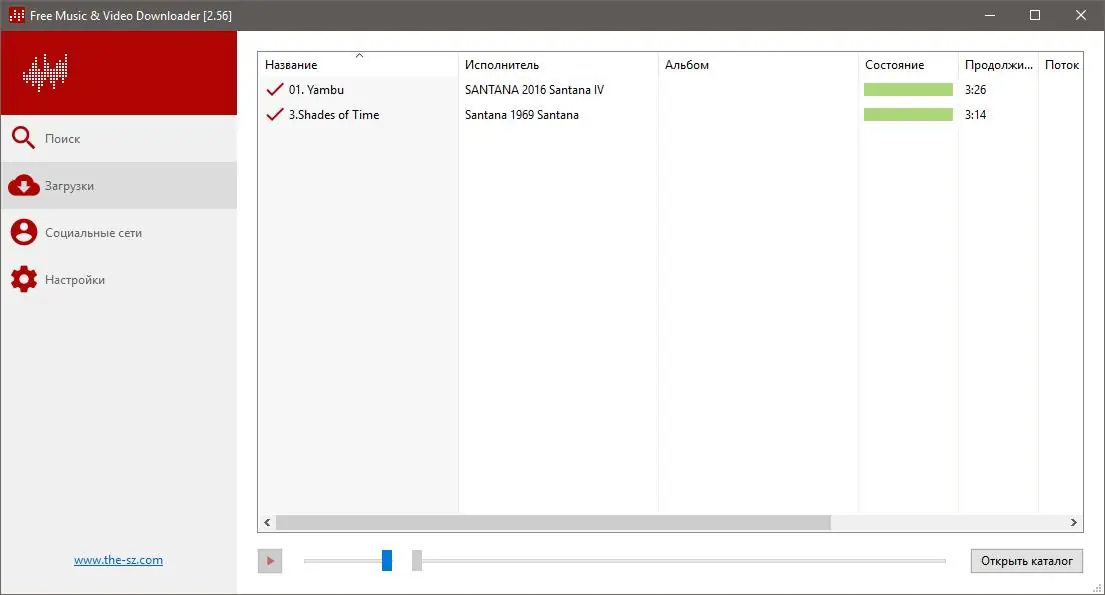Click the red gear settings icon
Viewport: 1105px width, 595px height.
(23, 279)
